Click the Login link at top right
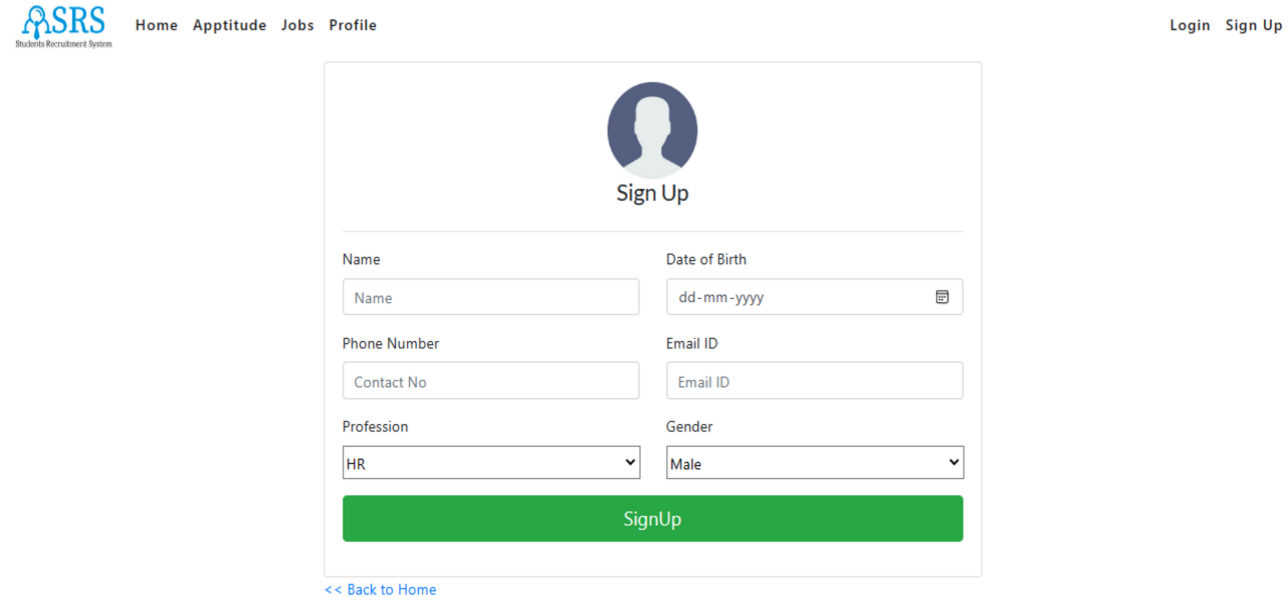The width and height of the screenshot is (1288, 600). pyautogui.click(x=1189, y=25)
